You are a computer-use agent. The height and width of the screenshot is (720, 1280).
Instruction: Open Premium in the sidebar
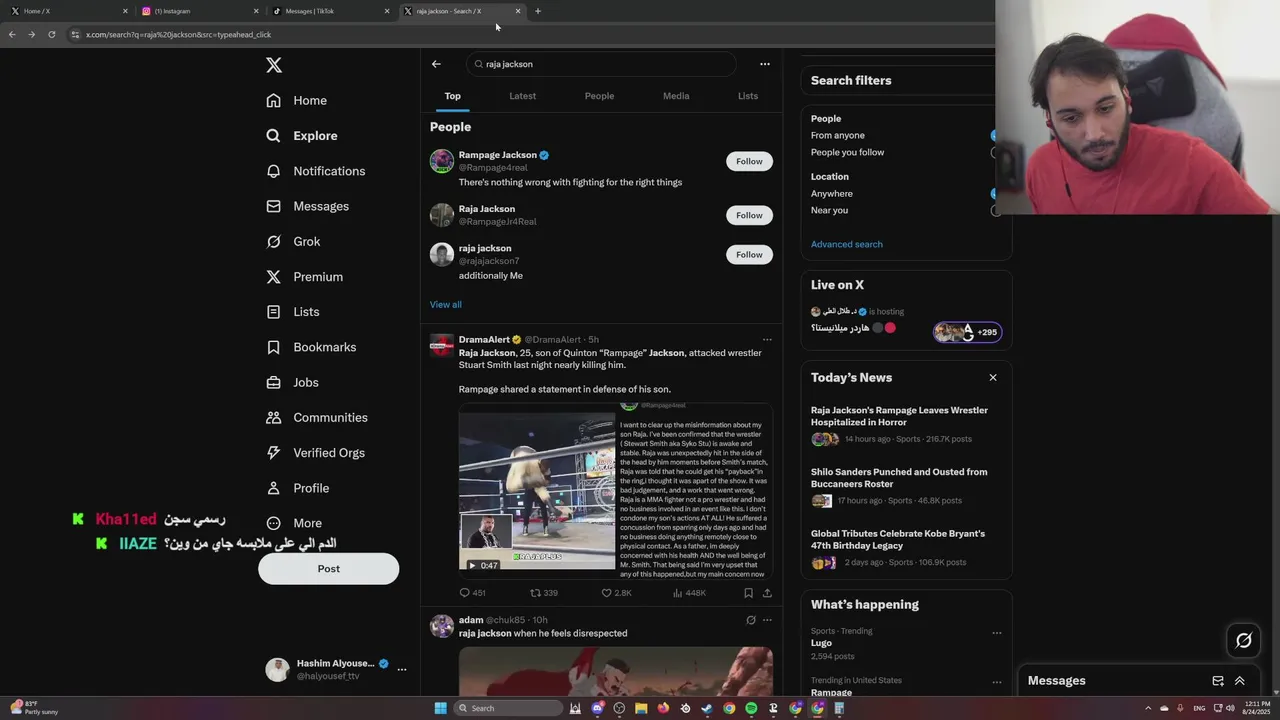click(x=305, y=277)
